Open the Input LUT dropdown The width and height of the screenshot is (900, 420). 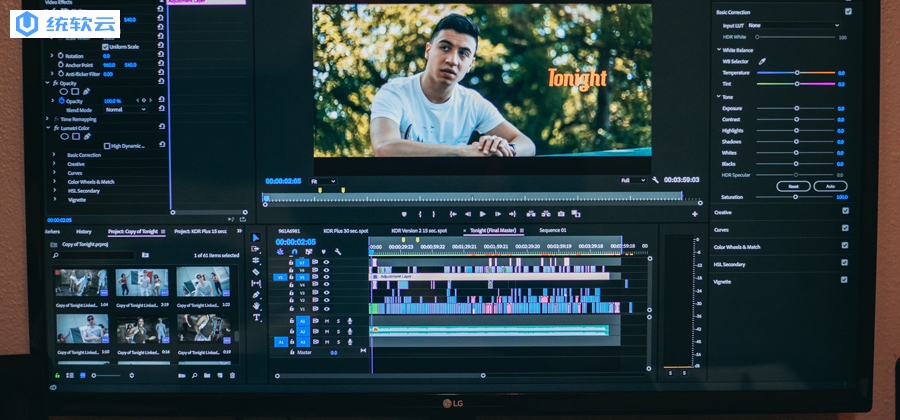click(x=793, y=26)
